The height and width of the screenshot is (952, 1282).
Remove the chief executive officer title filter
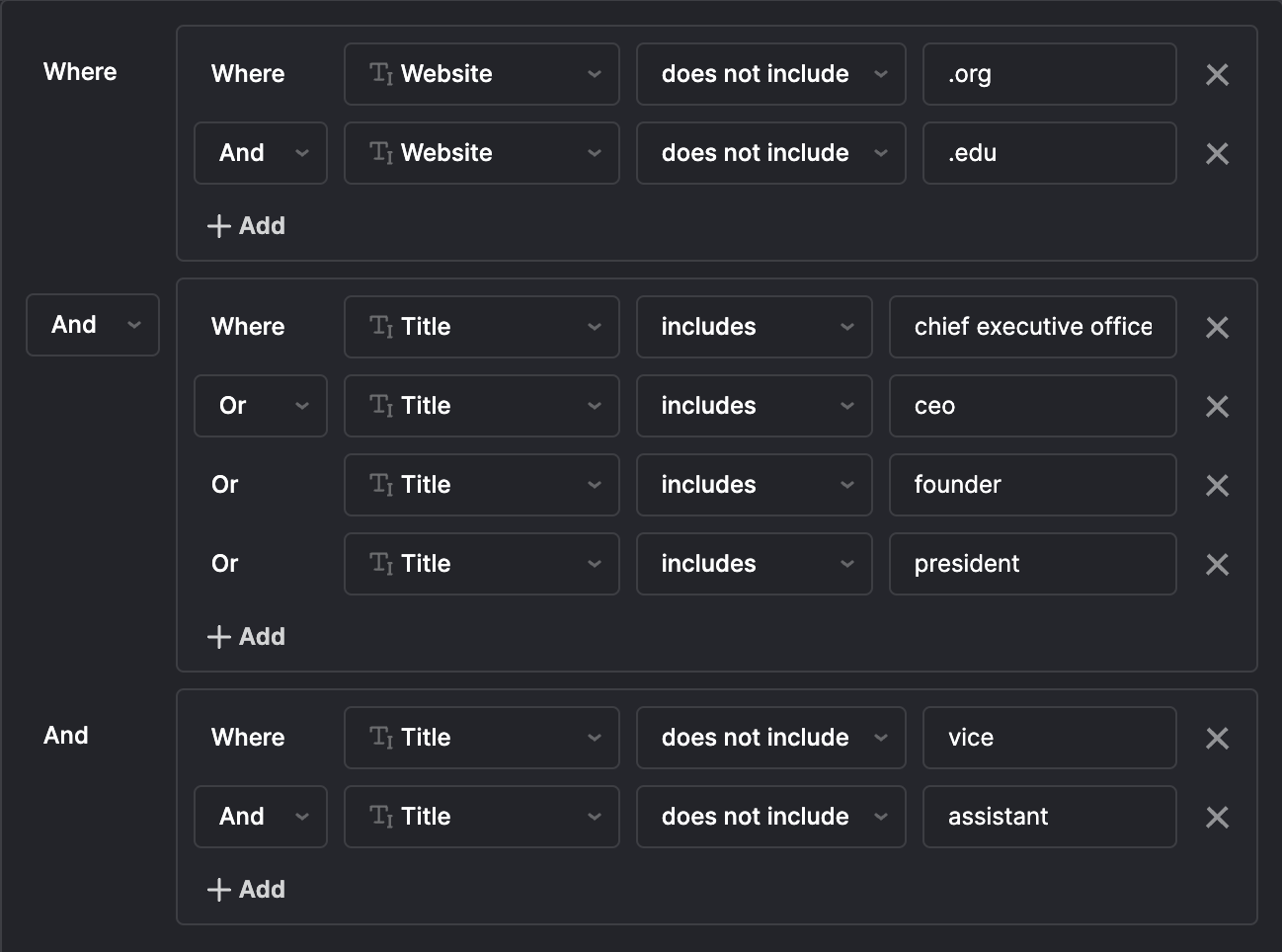coord(1217,328)
